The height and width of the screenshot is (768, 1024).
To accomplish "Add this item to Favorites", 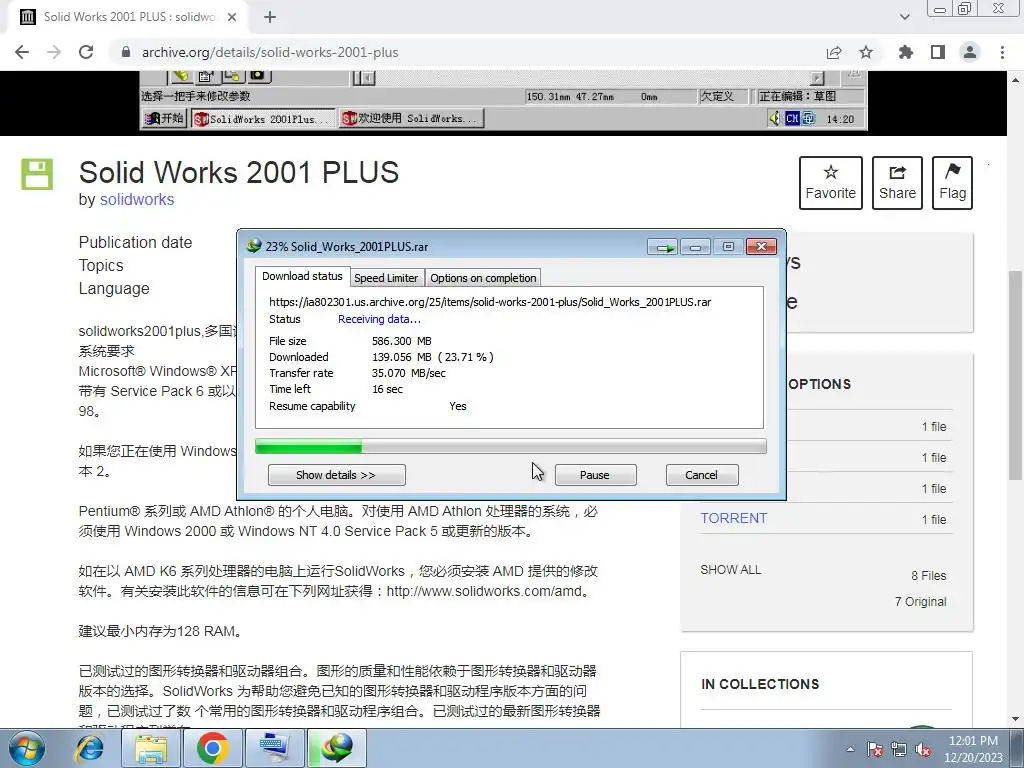I will point(831,183).
